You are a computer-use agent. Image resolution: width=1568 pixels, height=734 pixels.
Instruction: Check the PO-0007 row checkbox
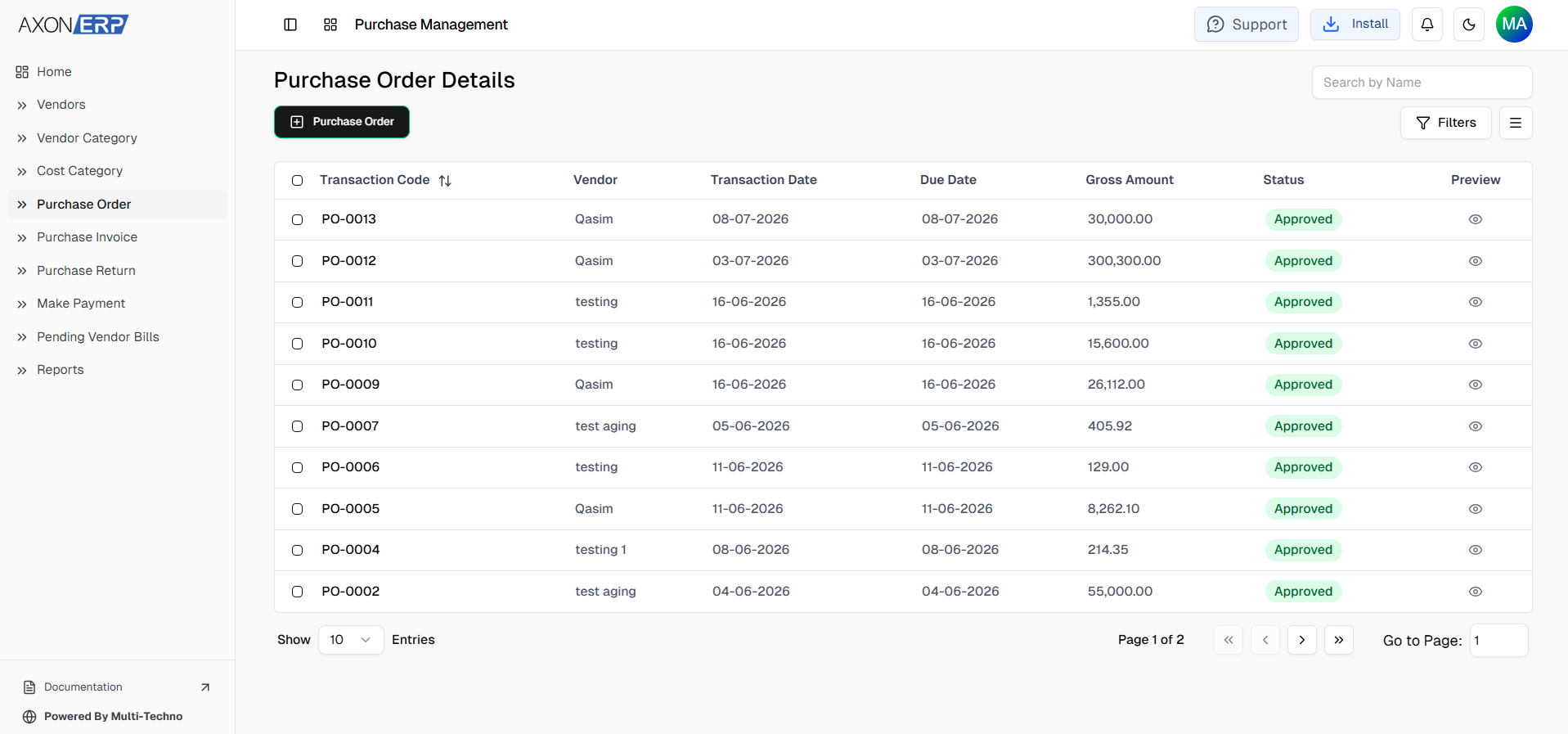[x=297, y=426]
